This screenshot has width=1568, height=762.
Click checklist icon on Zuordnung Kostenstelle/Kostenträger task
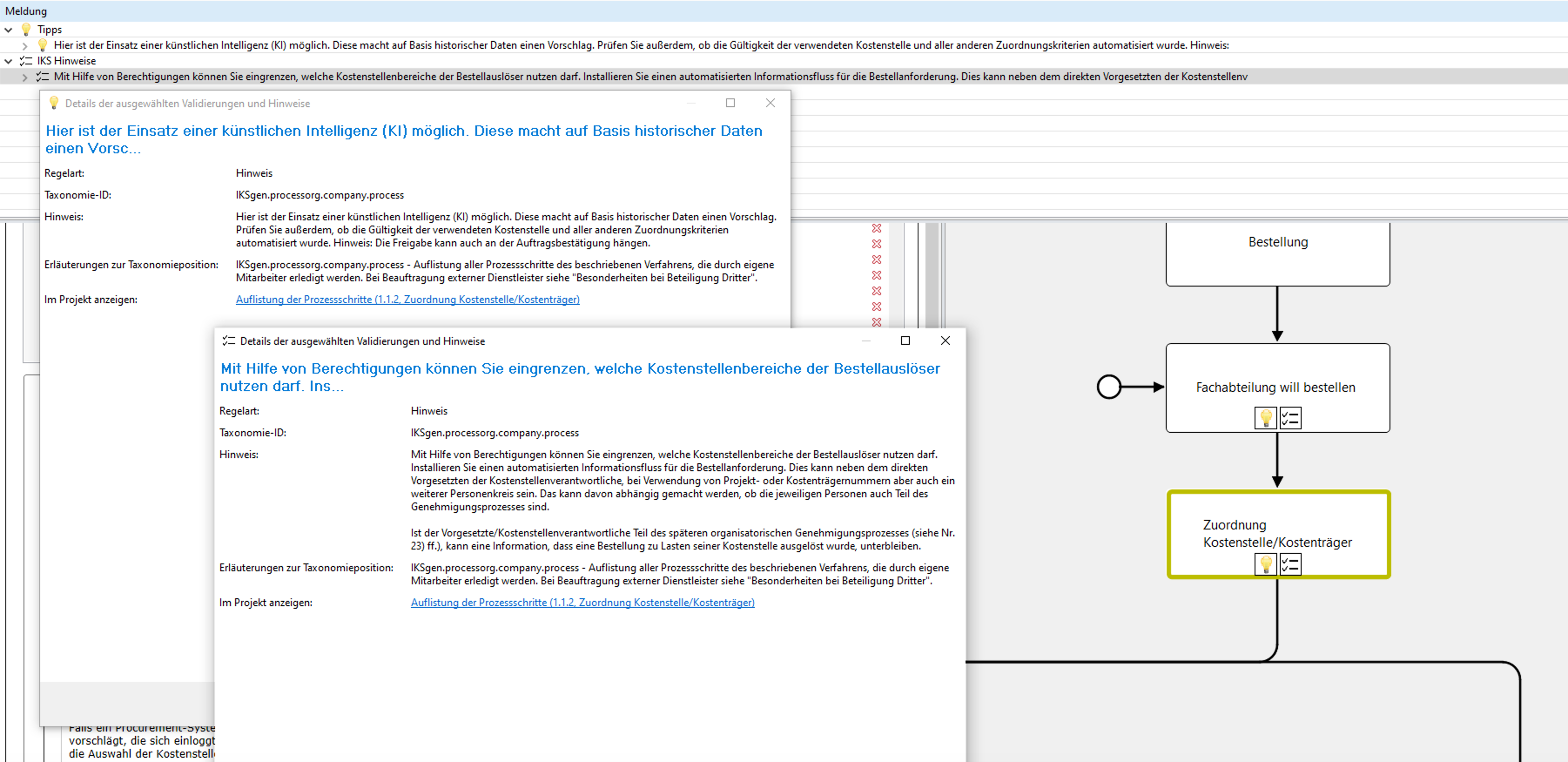1290,564
